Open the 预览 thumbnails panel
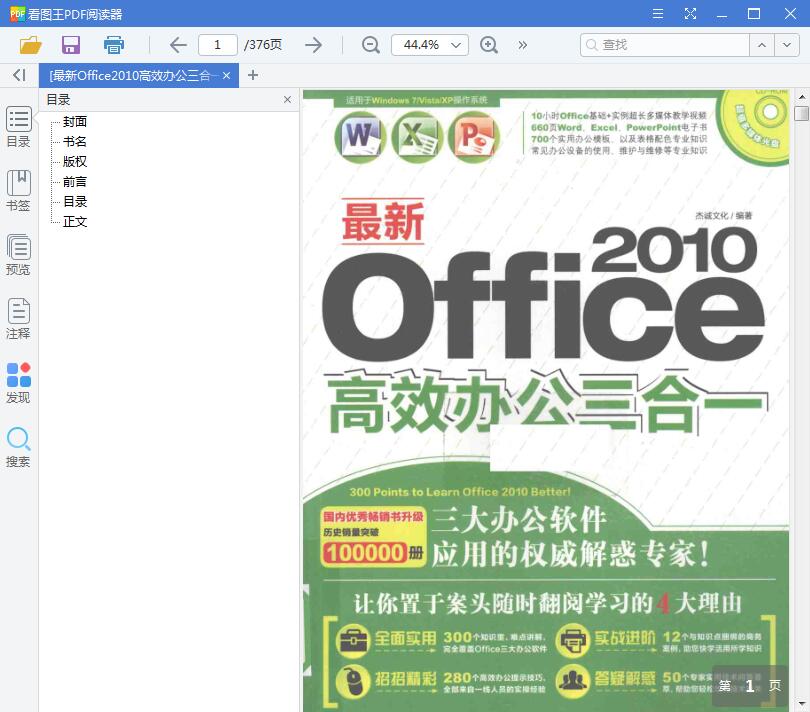810x712 pixels. (x=19, y=255)
